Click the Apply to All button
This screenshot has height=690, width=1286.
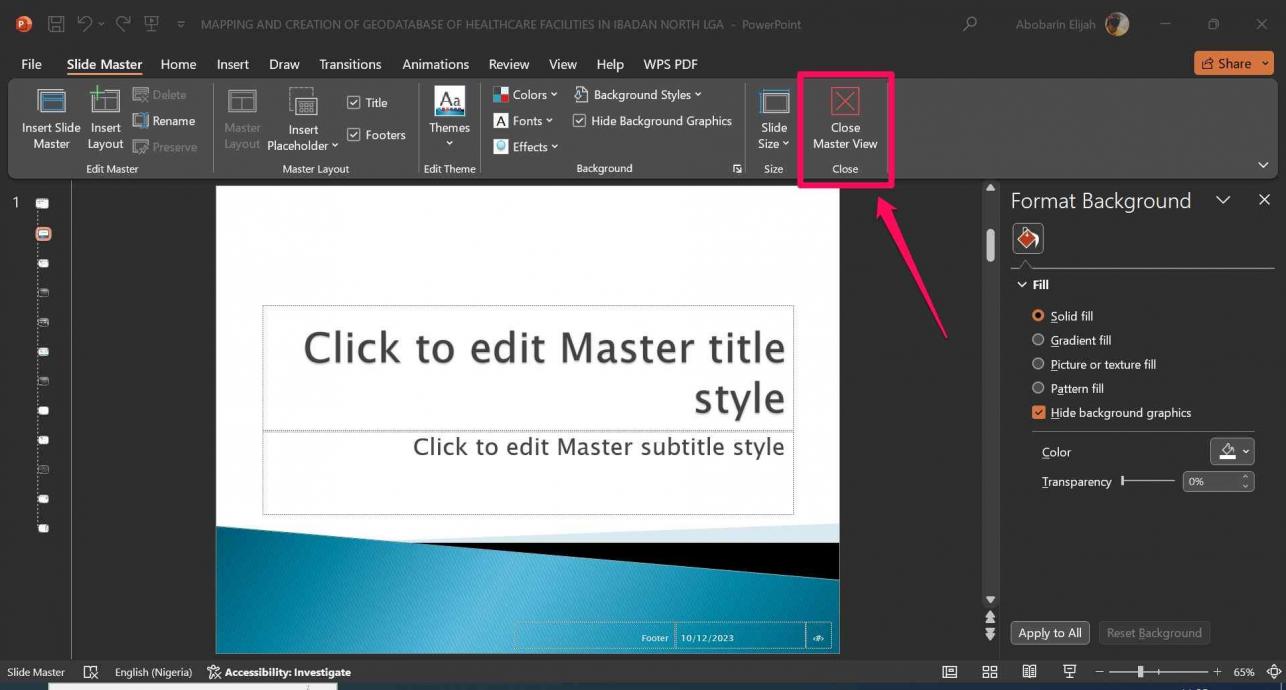tap(1049, 633)
